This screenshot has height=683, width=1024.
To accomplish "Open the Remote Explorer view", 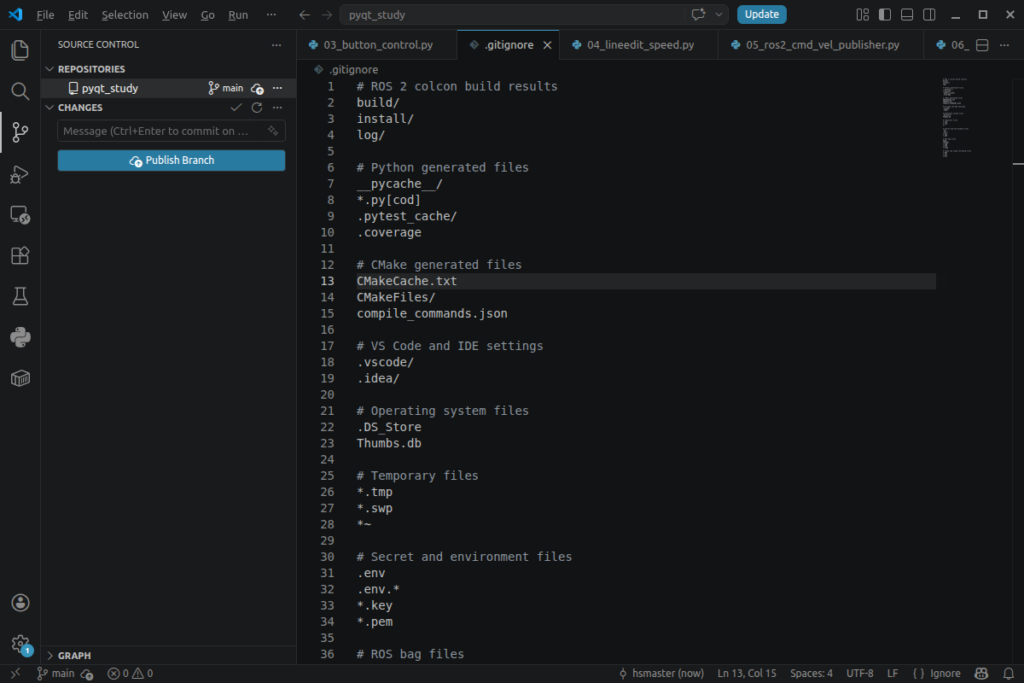I will (x=20, y=215).
